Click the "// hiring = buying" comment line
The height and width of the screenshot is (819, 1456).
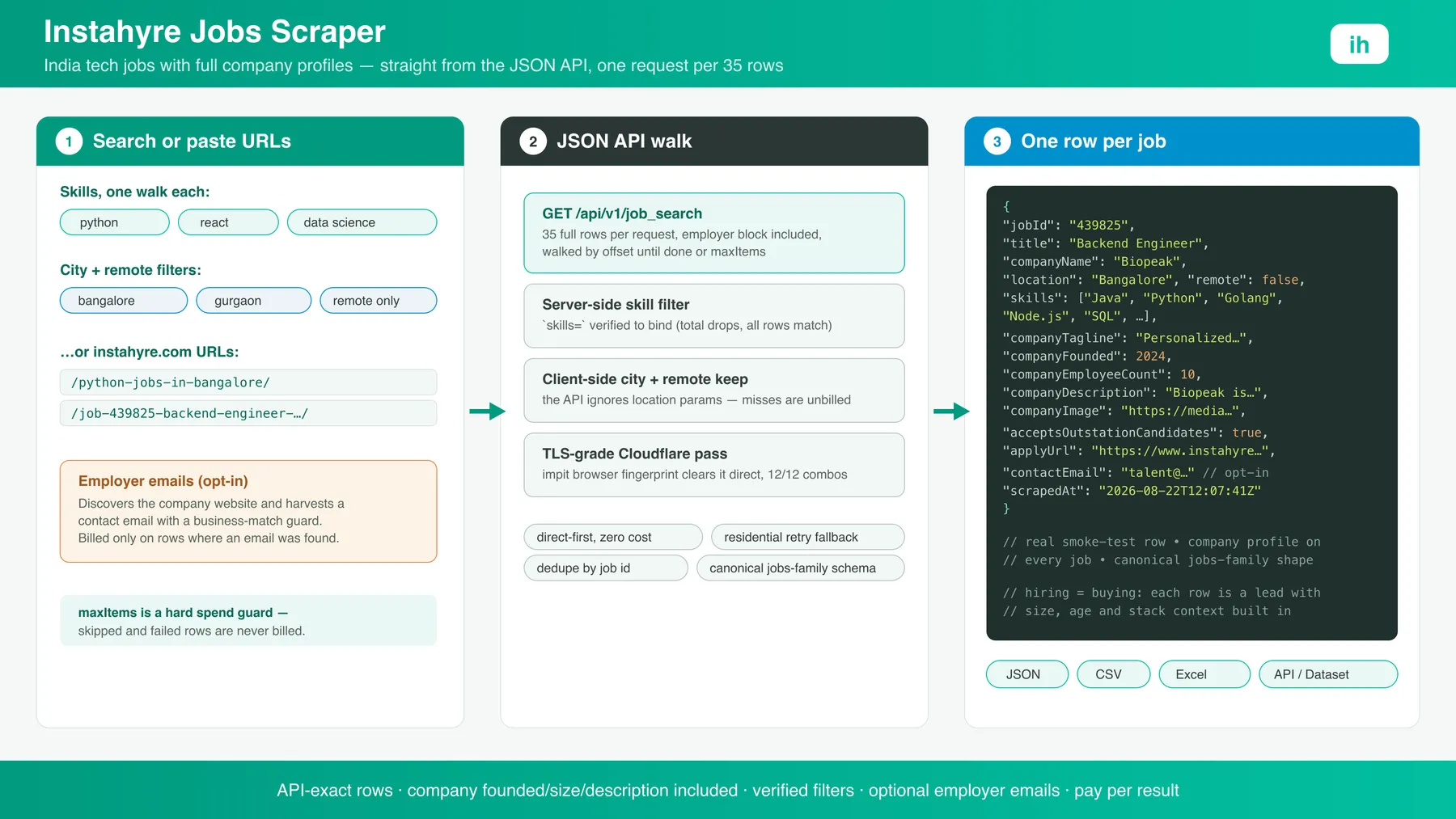(x=1162, y=593)
